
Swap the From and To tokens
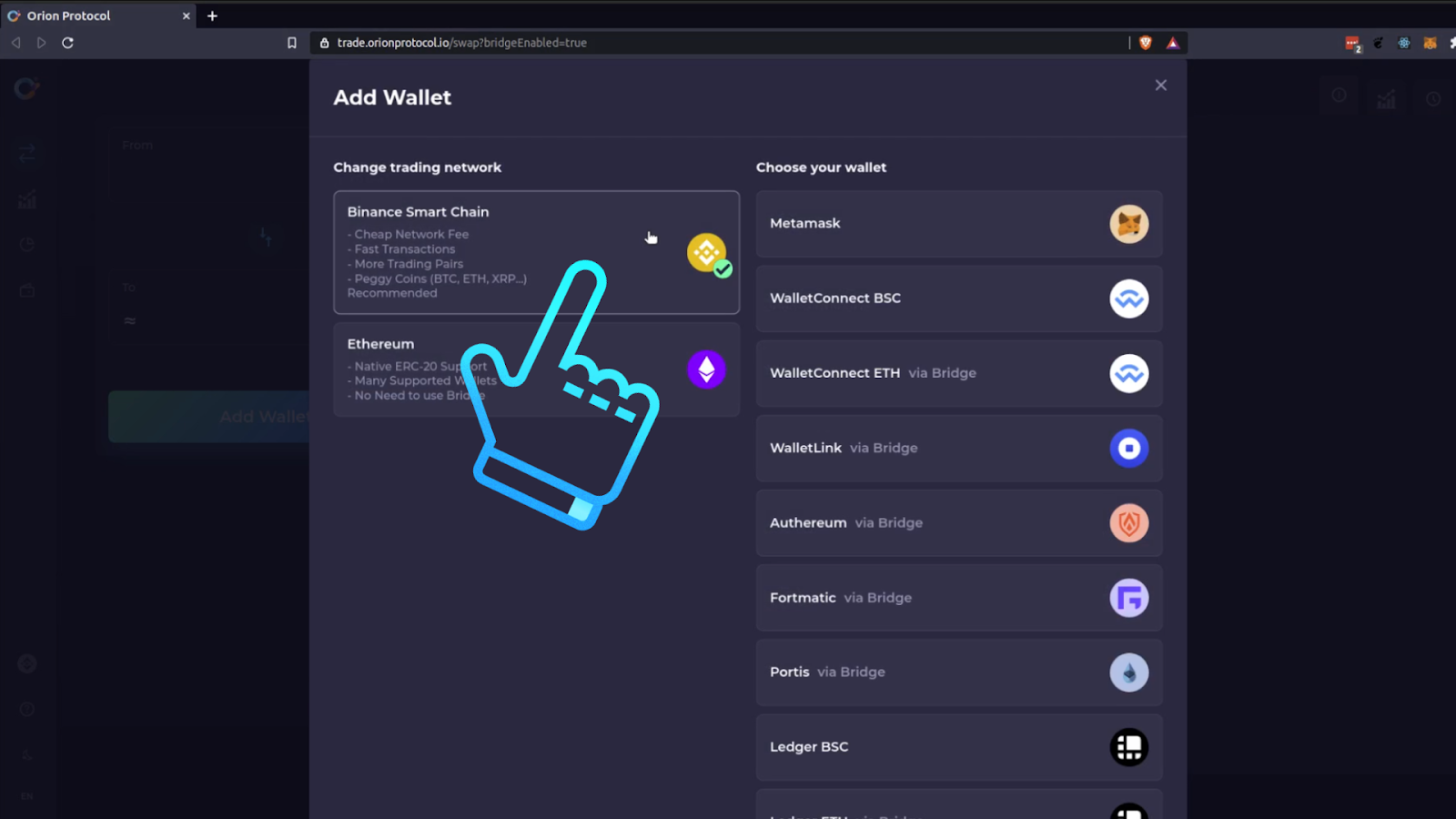coord(265,237)
